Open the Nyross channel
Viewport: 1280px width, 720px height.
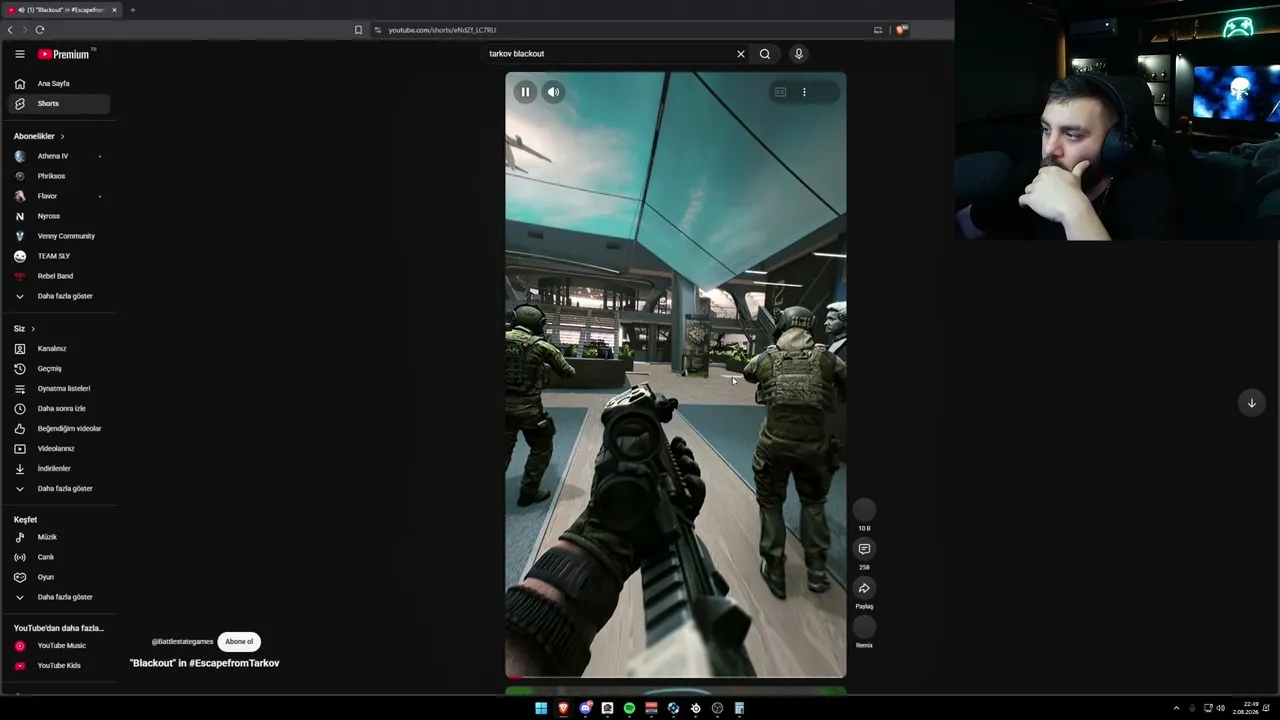(60, 216)
